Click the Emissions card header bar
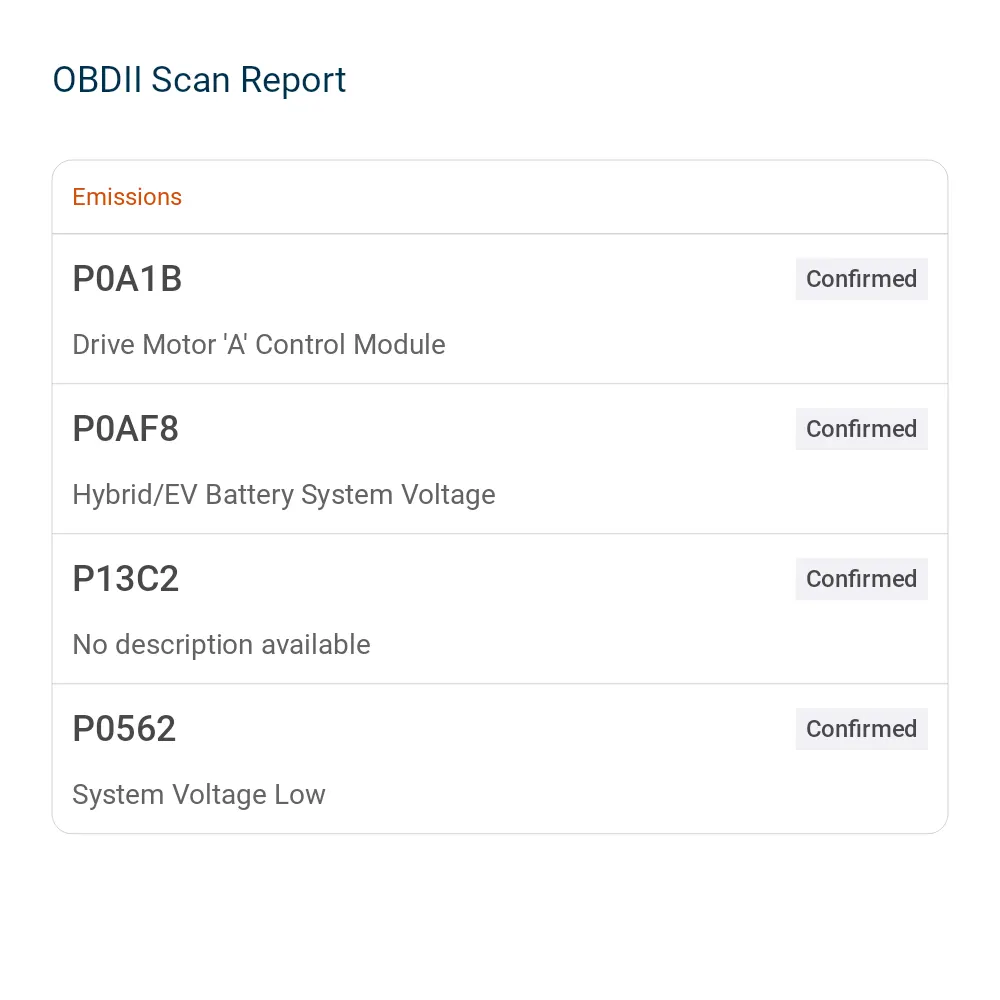Screen dimensions: 1000x1000 [500, 197]
